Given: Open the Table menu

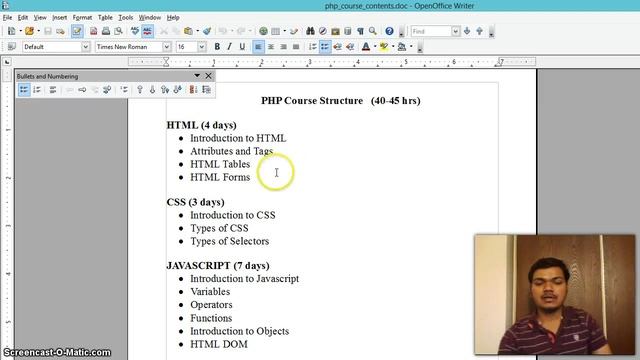Looking at the screenshot, I should (105, 18).
